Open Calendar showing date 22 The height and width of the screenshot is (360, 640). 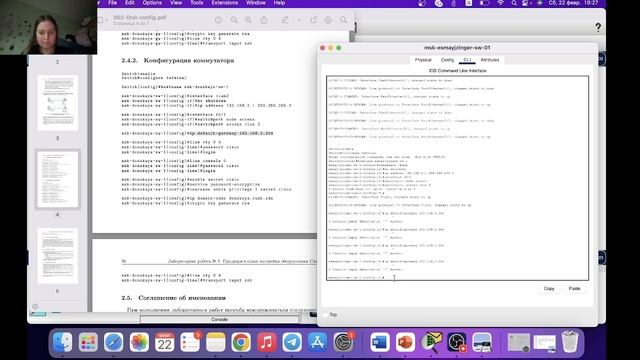[164, 342]
